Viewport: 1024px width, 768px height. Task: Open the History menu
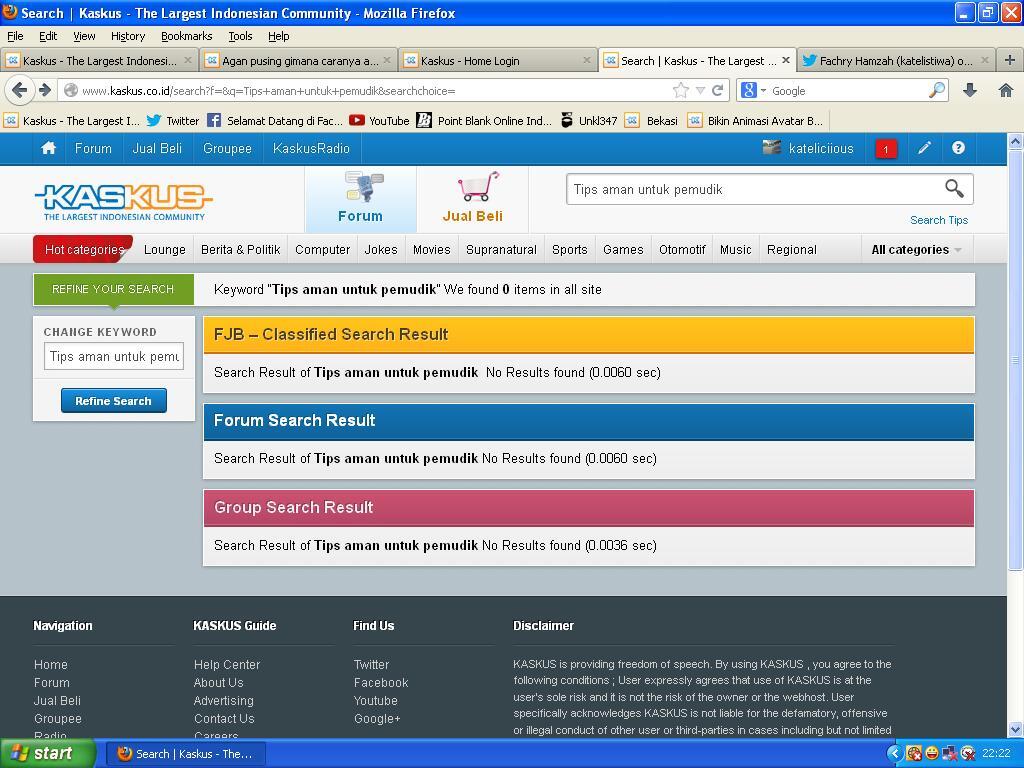[127, 36]
